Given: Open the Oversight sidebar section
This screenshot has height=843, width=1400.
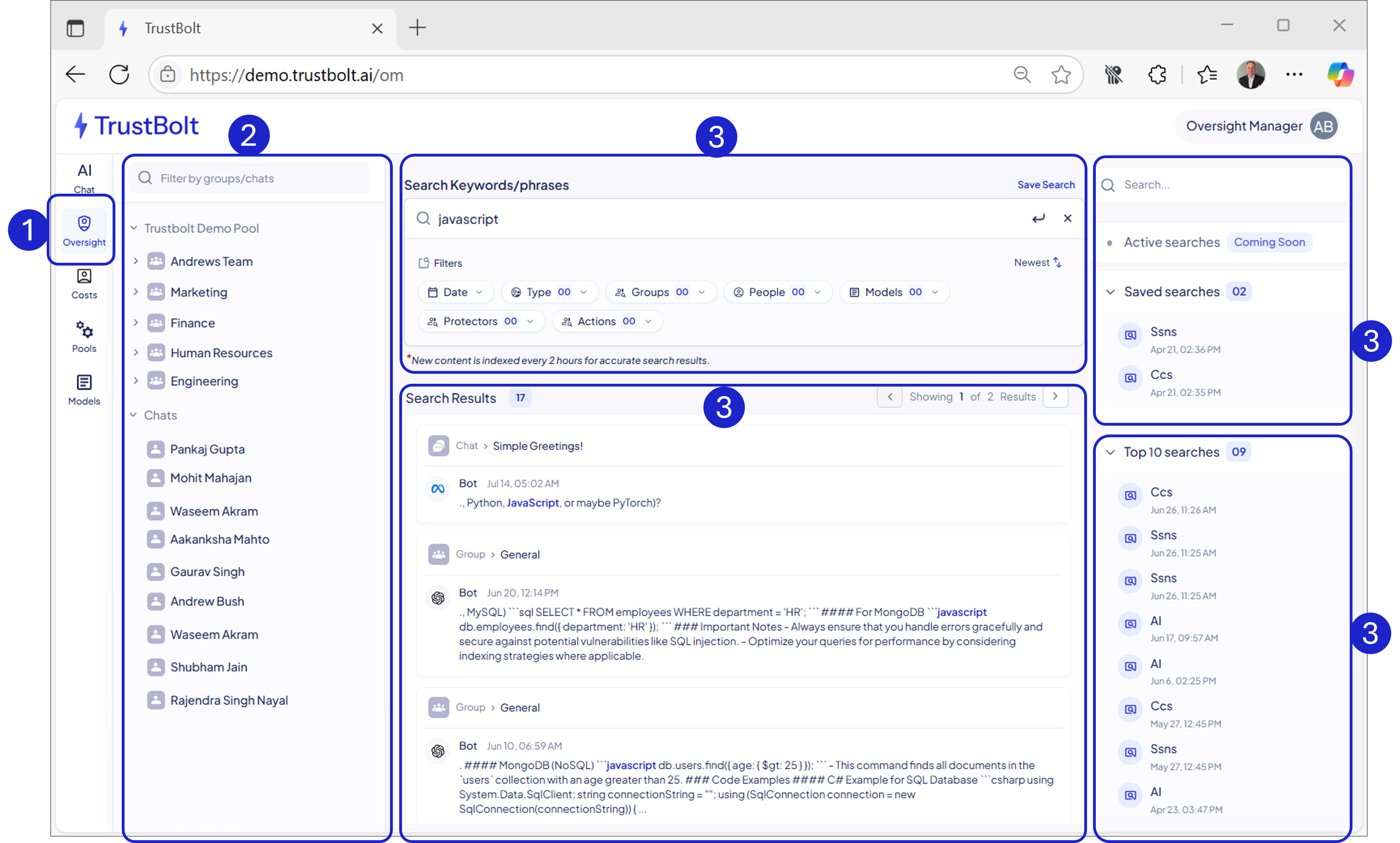Looking at the screenshot, I should tap(84, 231).
